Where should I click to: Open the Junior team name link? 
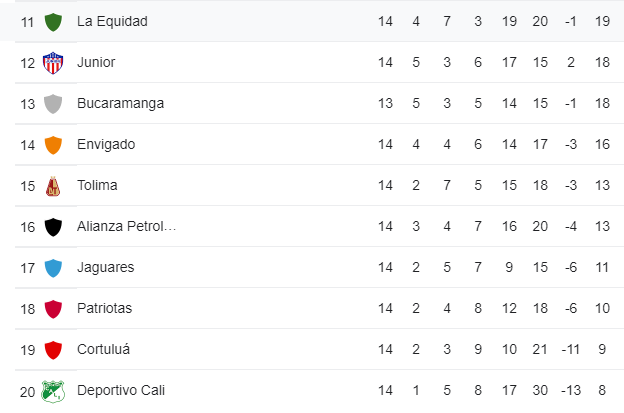click(96, 62)
